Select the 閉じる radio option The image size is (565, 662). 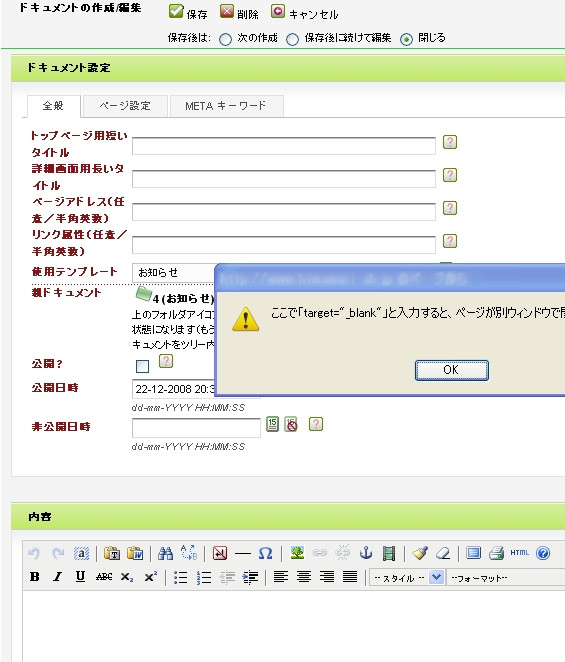pos(406,39)
